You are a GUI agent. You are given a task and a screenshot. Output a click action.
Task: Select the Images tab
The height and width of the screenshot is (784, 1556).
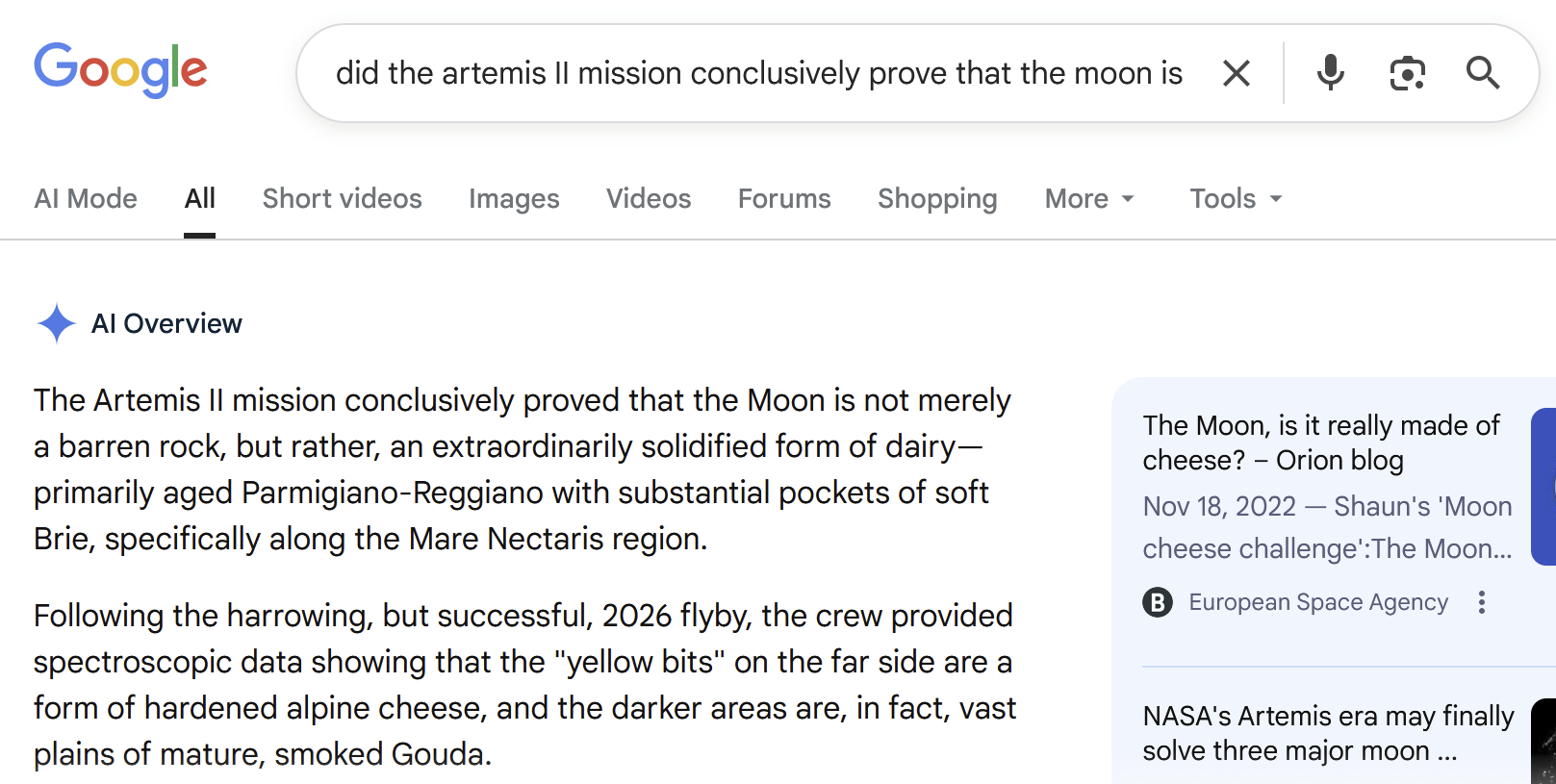pyautogui.click(x=514, y=198)
